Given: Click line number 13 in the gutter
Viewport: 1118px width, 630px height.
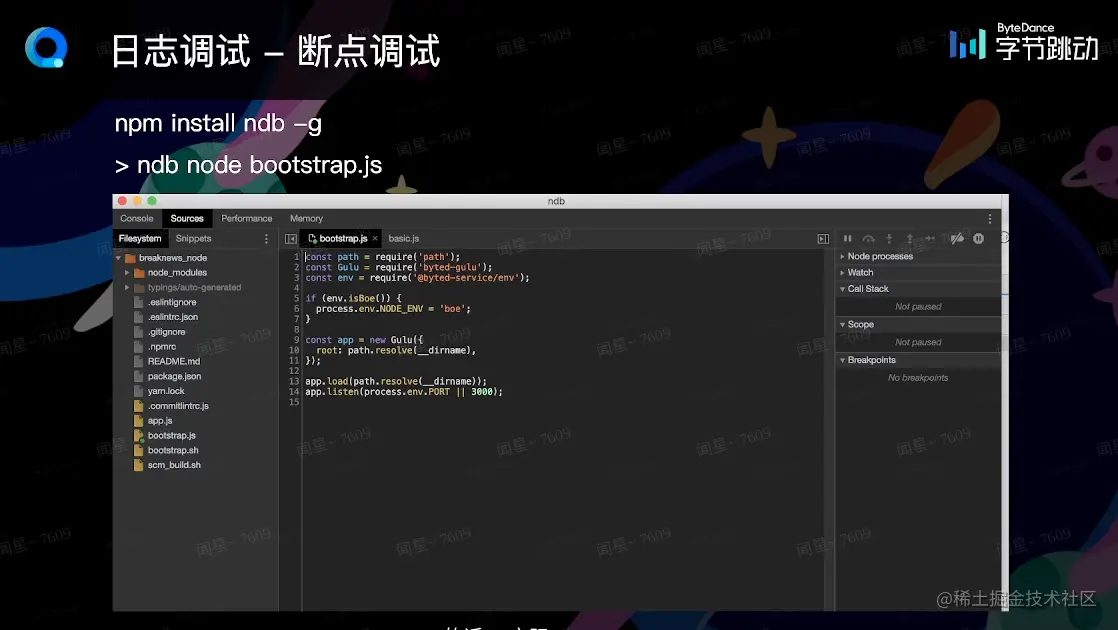Looking at the screenshot, I should (x=294, y=381).
